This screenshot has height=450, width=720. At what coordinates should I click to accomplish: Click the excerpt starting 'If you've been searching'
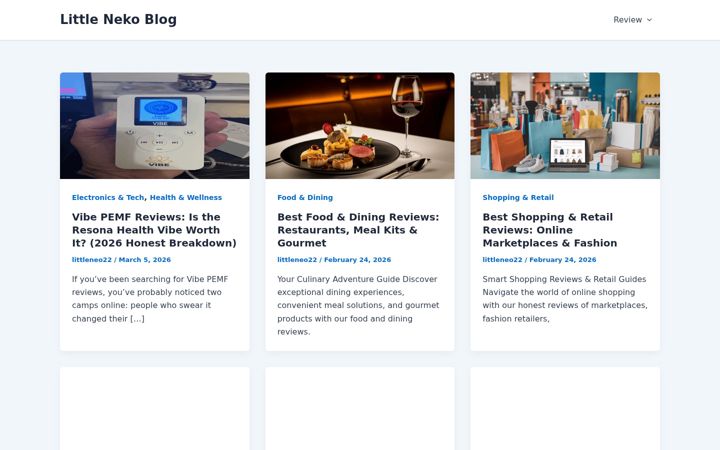150,299
